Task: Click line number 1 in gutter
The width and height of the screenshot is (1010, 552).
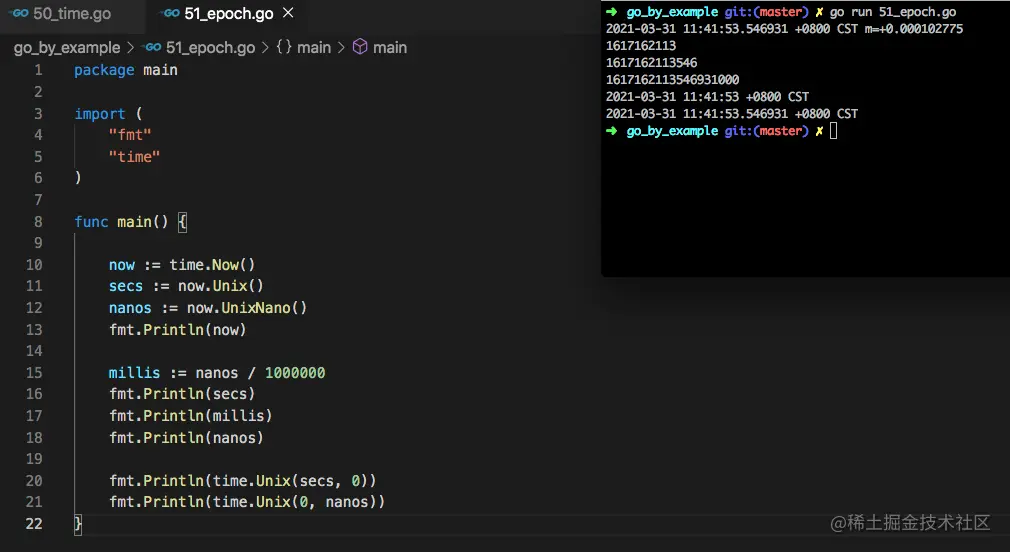Action: click(x=38, y=70)
